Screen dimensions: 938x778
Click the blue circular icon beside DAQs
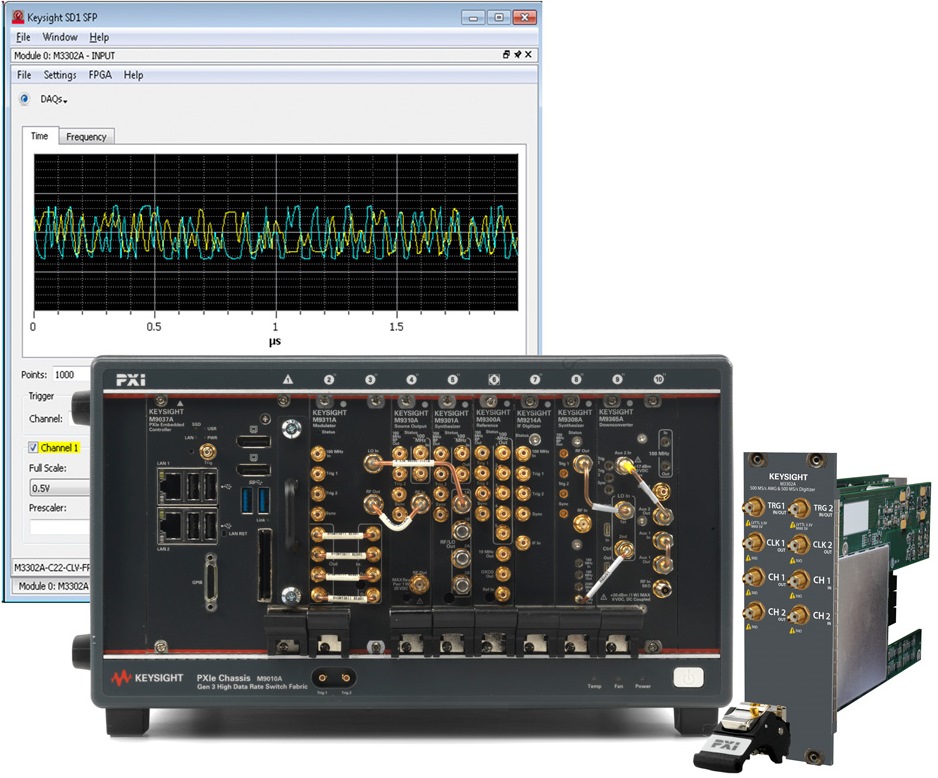pyautogui.click(x=25, y=98)
